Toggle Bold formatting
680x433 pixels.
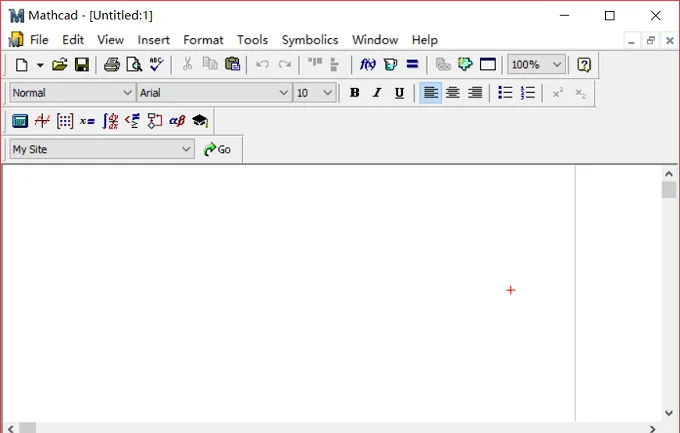(354, 93)
